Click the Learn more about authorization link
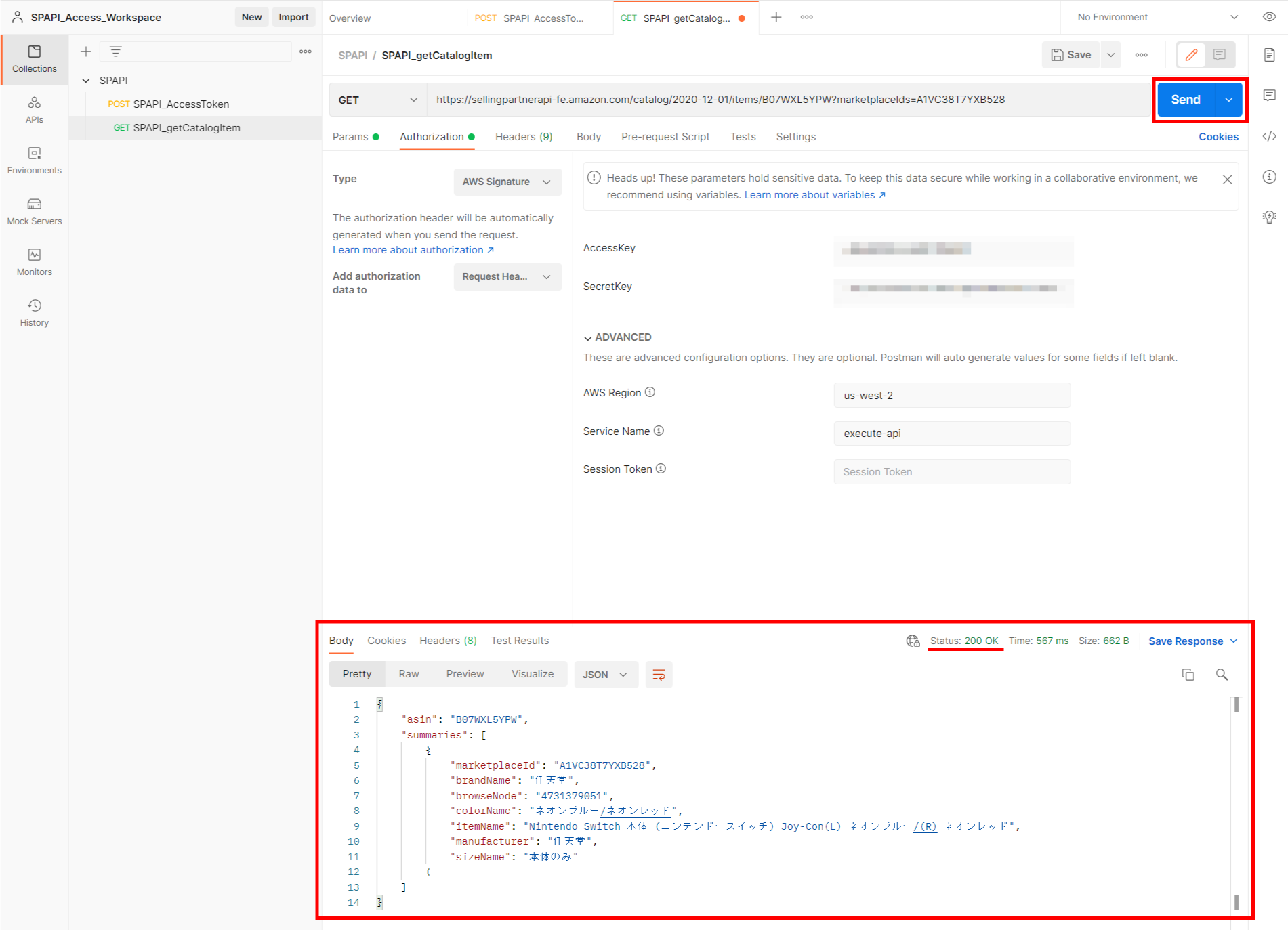The width and height of the screenshot is (1288, 930). coord(409,249)
